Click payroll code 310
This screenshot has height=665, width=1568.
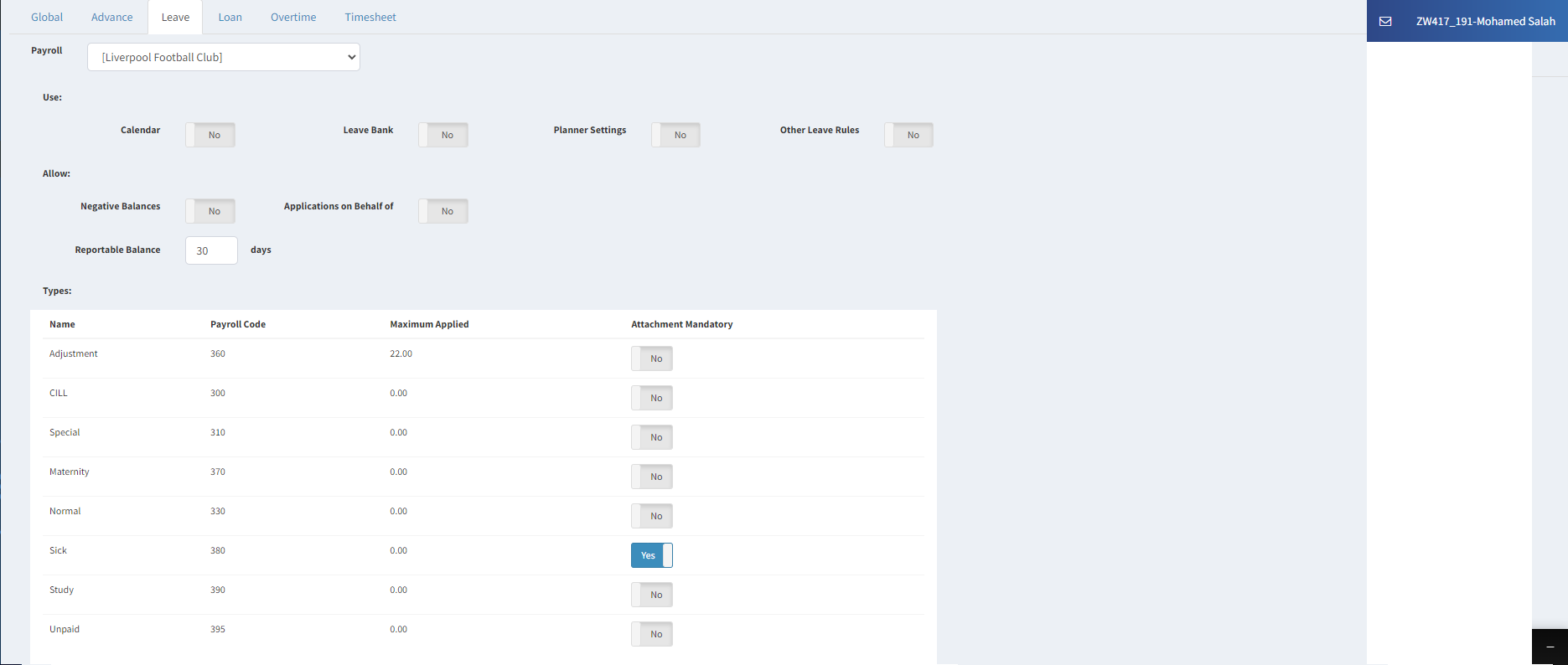[x=218, y=432]
